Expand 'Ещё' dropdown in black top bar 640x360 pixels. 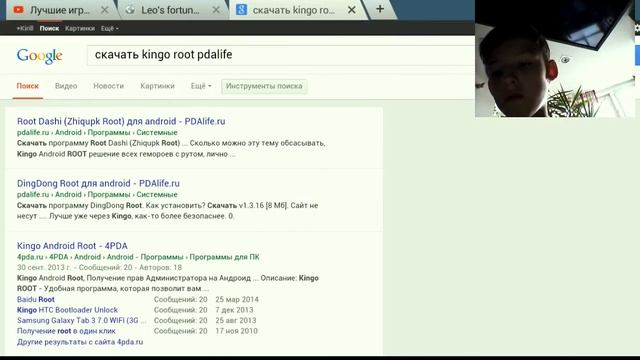tap(110, 28)
